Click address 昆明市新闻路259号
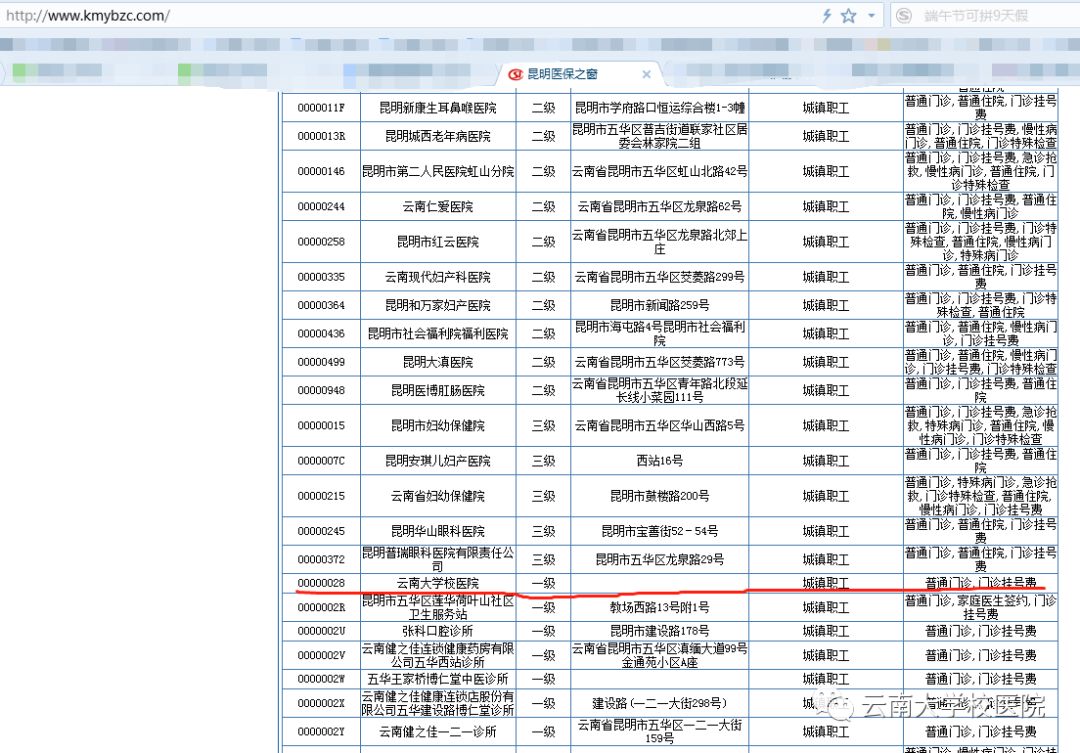The image size is (1080, 753). (660, 305)
